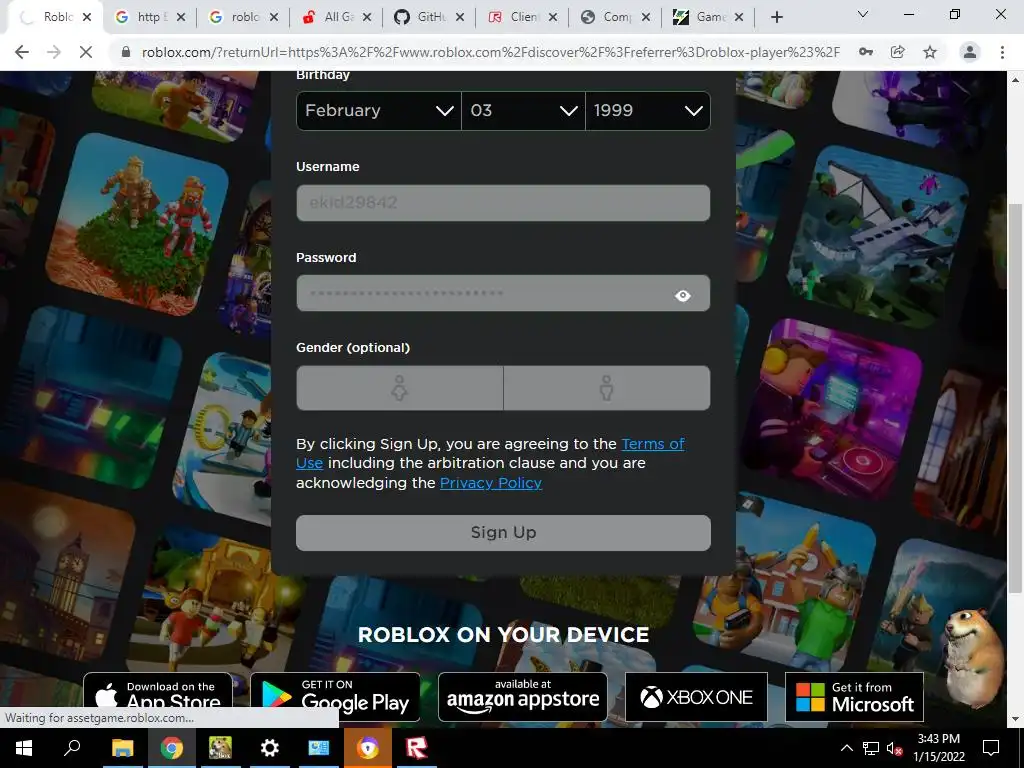Click the address bar URL
1024x768 pixels.
[490, 52]
